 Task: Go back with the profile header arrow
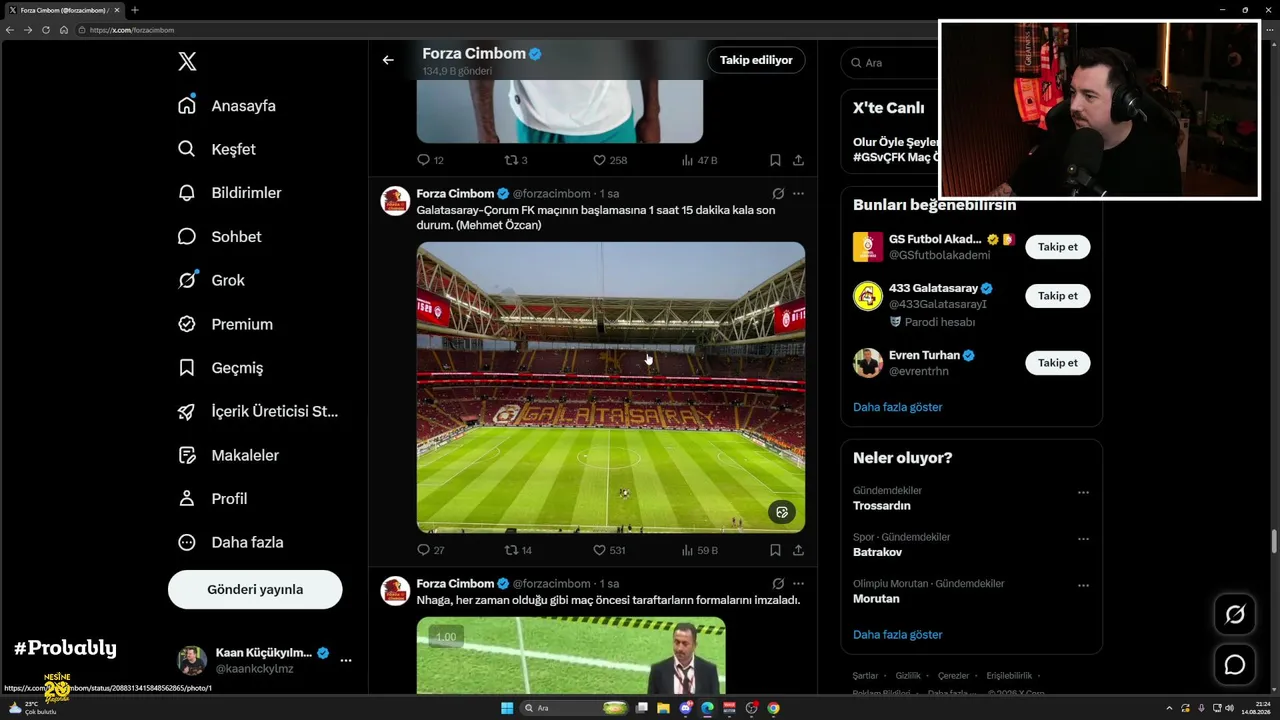pyautogui.click(x=388, y=60)
